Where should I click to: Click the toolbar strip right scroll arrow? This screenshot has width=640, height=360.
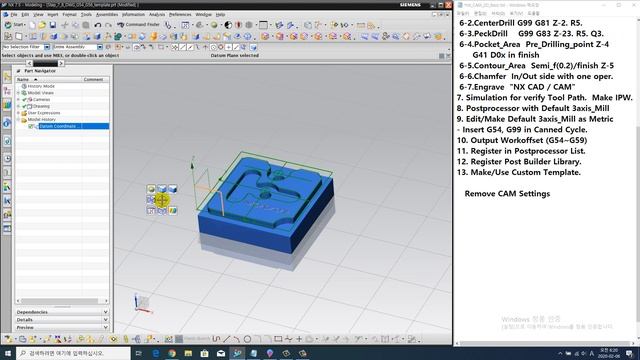point(61,63)
